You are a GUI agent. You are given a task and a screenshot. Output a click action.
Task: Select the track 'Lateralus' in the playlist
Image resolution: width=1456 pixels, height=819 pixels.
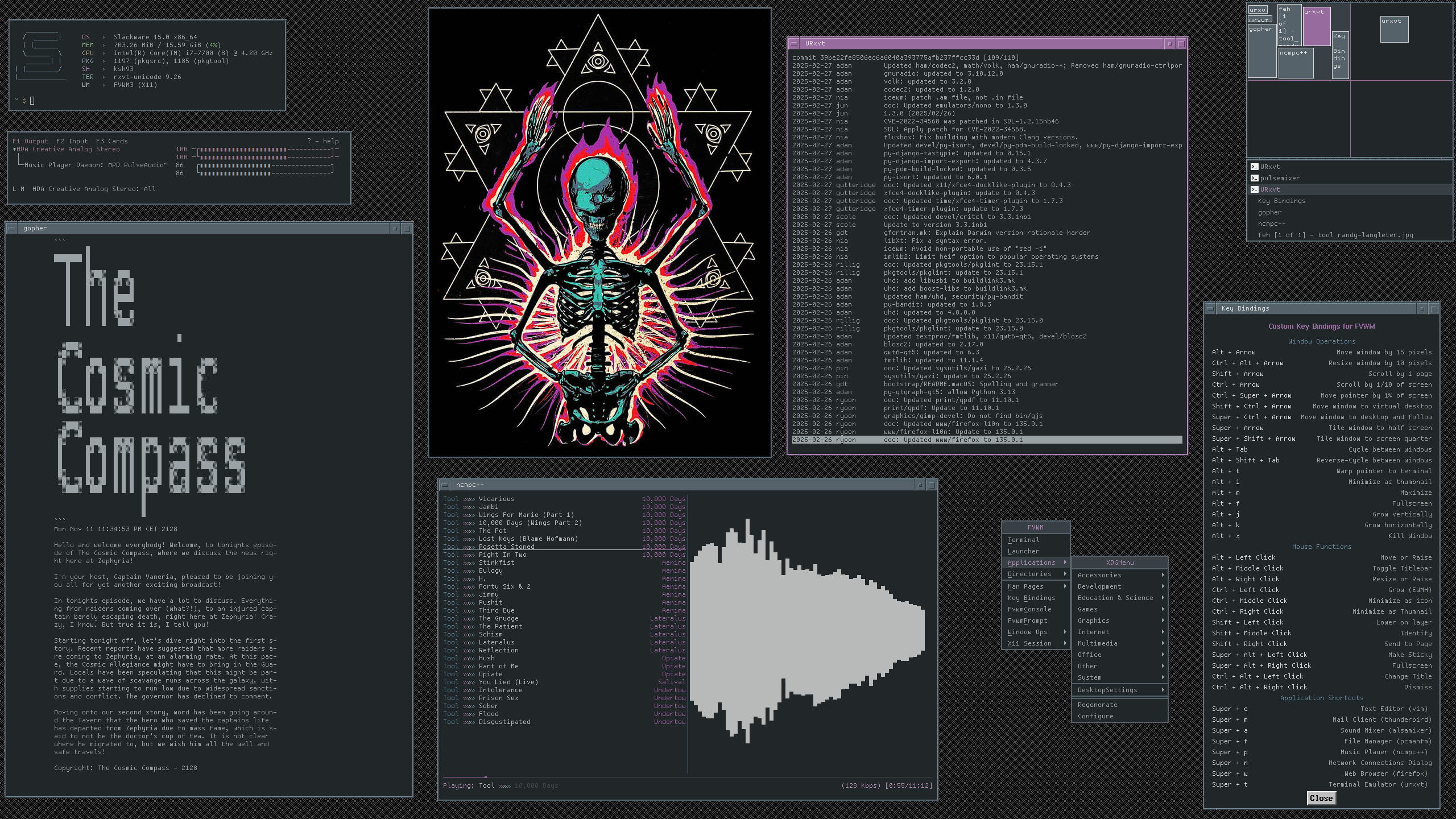(x=564, y=642)
